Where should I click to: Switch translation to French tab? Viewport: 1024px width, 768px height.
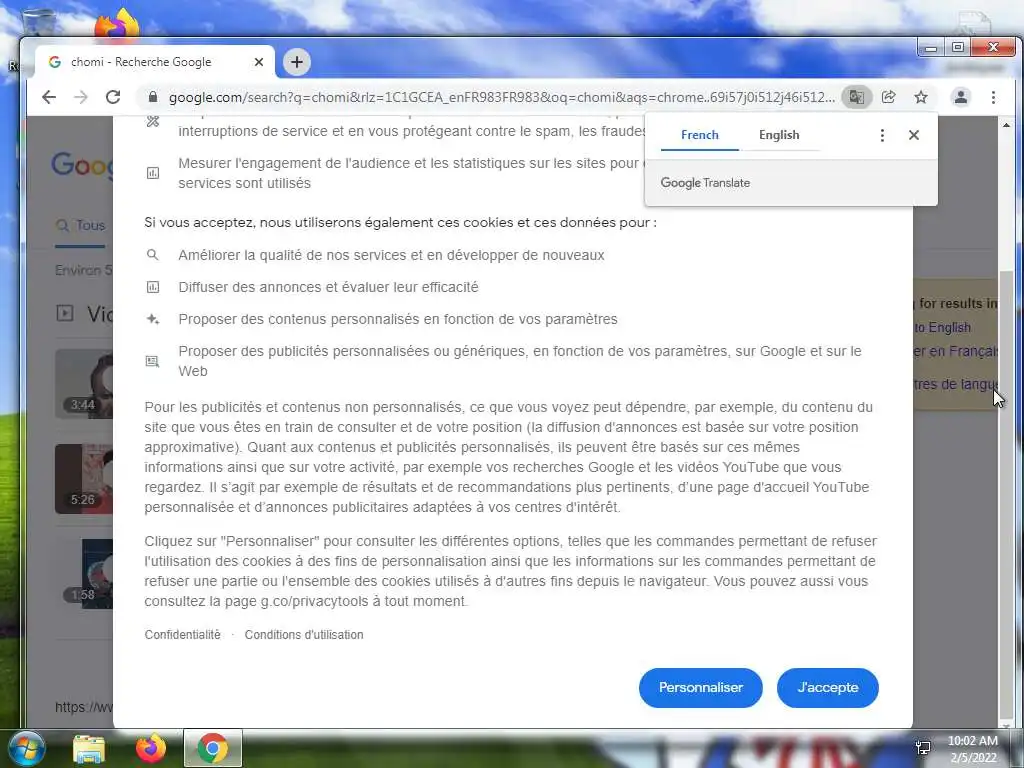click(x=699, y=135)
